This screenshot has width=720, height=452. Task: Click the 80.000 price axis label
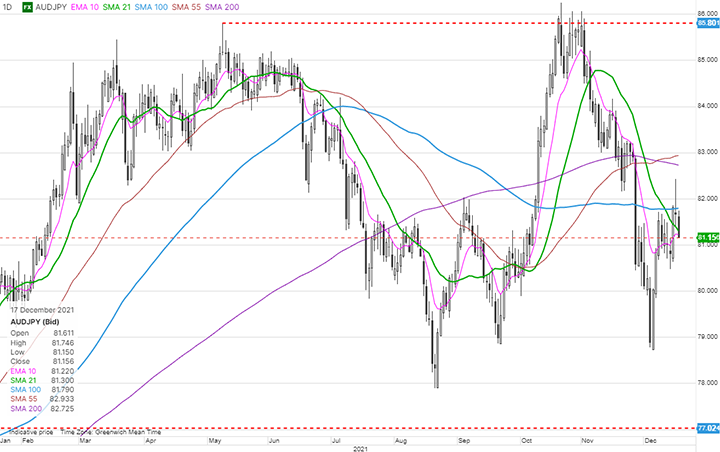707,290
